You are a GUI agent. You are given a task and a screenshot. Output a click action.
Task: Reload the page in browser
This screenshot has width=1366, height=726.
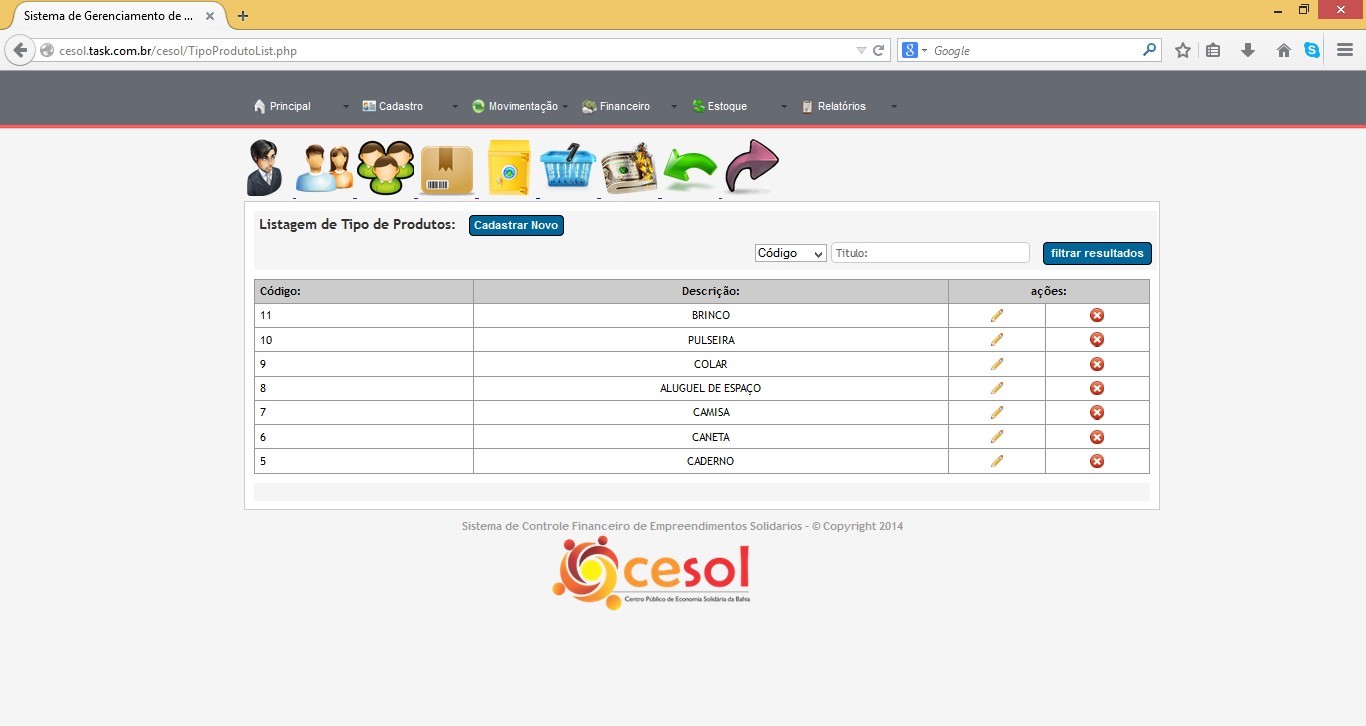coord(879,50)
